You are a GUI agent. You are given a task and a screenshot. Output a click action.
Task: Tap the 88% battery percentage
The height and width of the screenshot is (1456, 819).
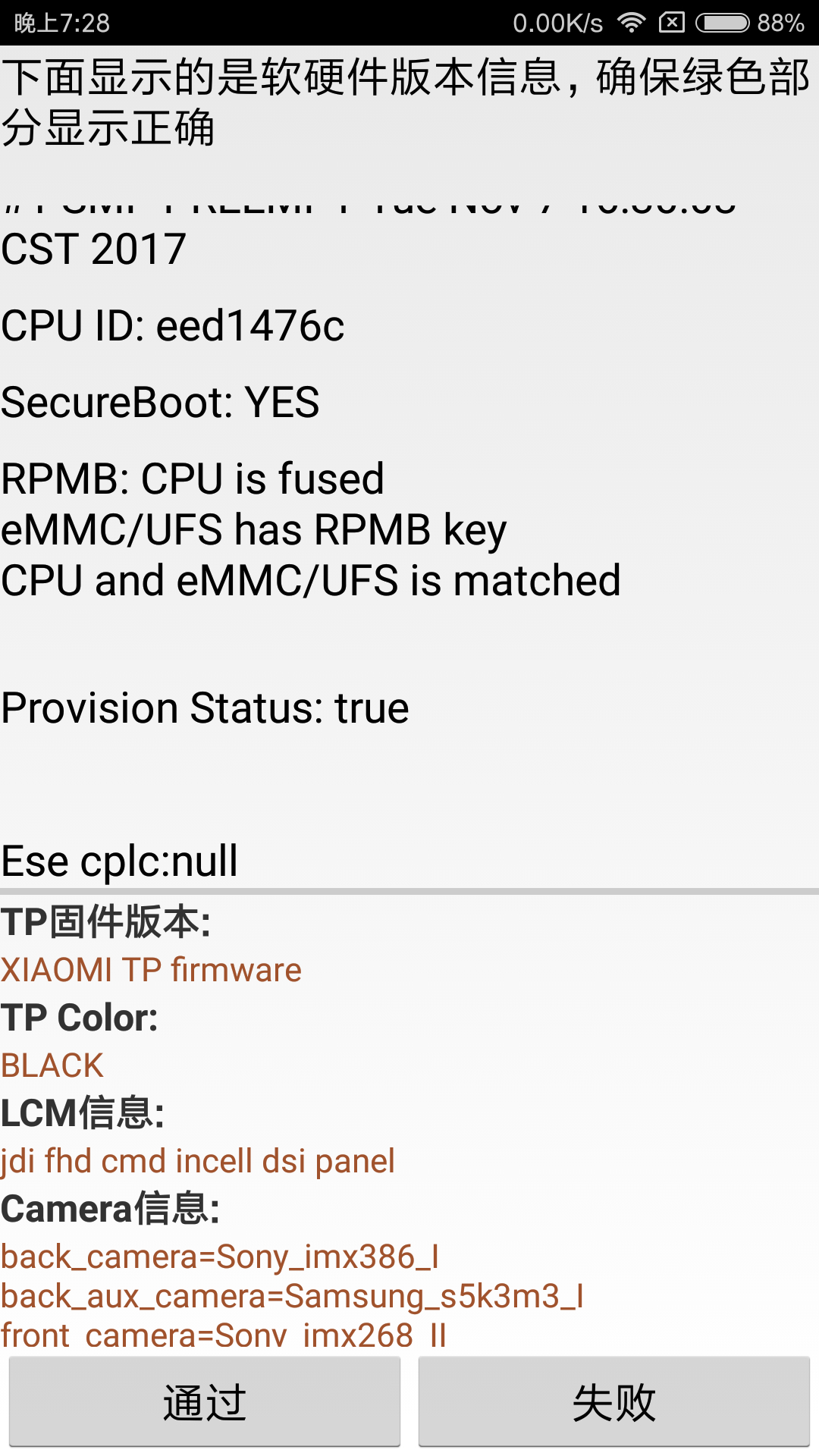click(x=780, y=23)
